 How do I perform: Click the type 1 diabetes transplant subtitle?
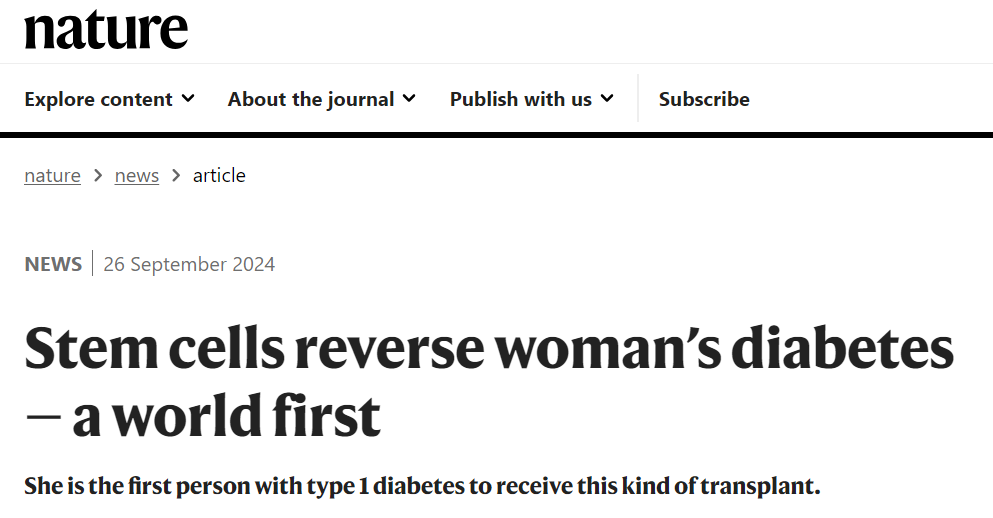tap(422, 487)
